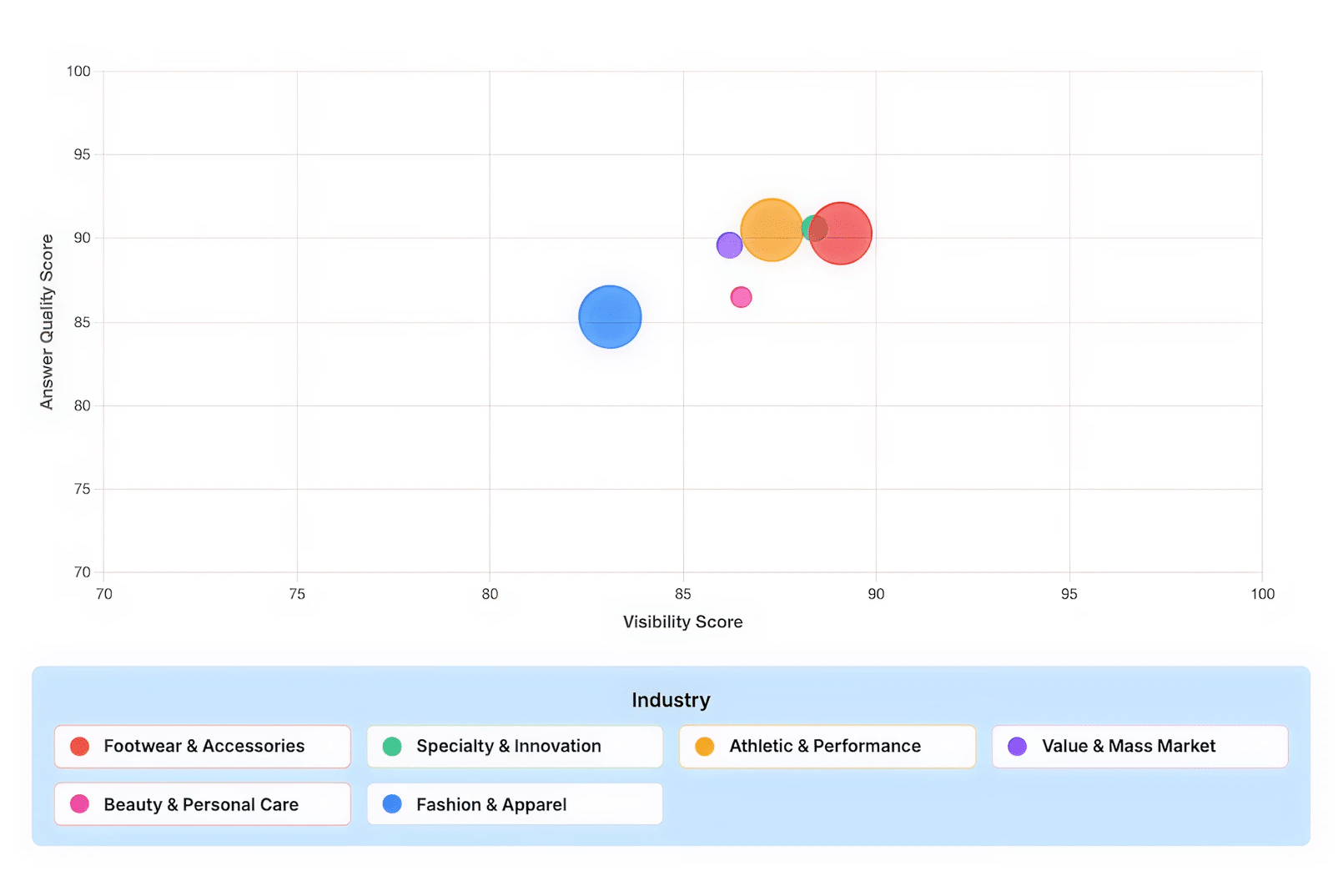Toggle Fashion & Apparel legend text
The image size is (1338, 896).
coord(490,804)
